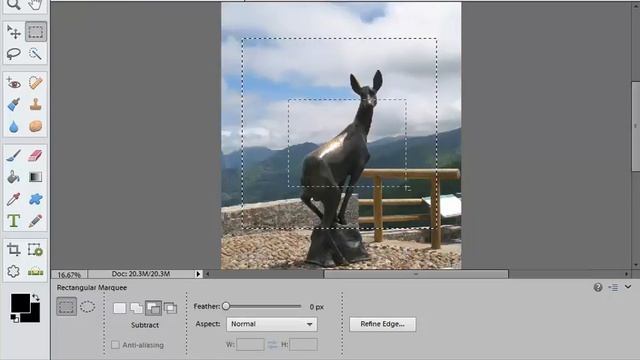Reset default foreground and background colors
640x360 pixels.
pyautogui.click(x=14, y=318)
